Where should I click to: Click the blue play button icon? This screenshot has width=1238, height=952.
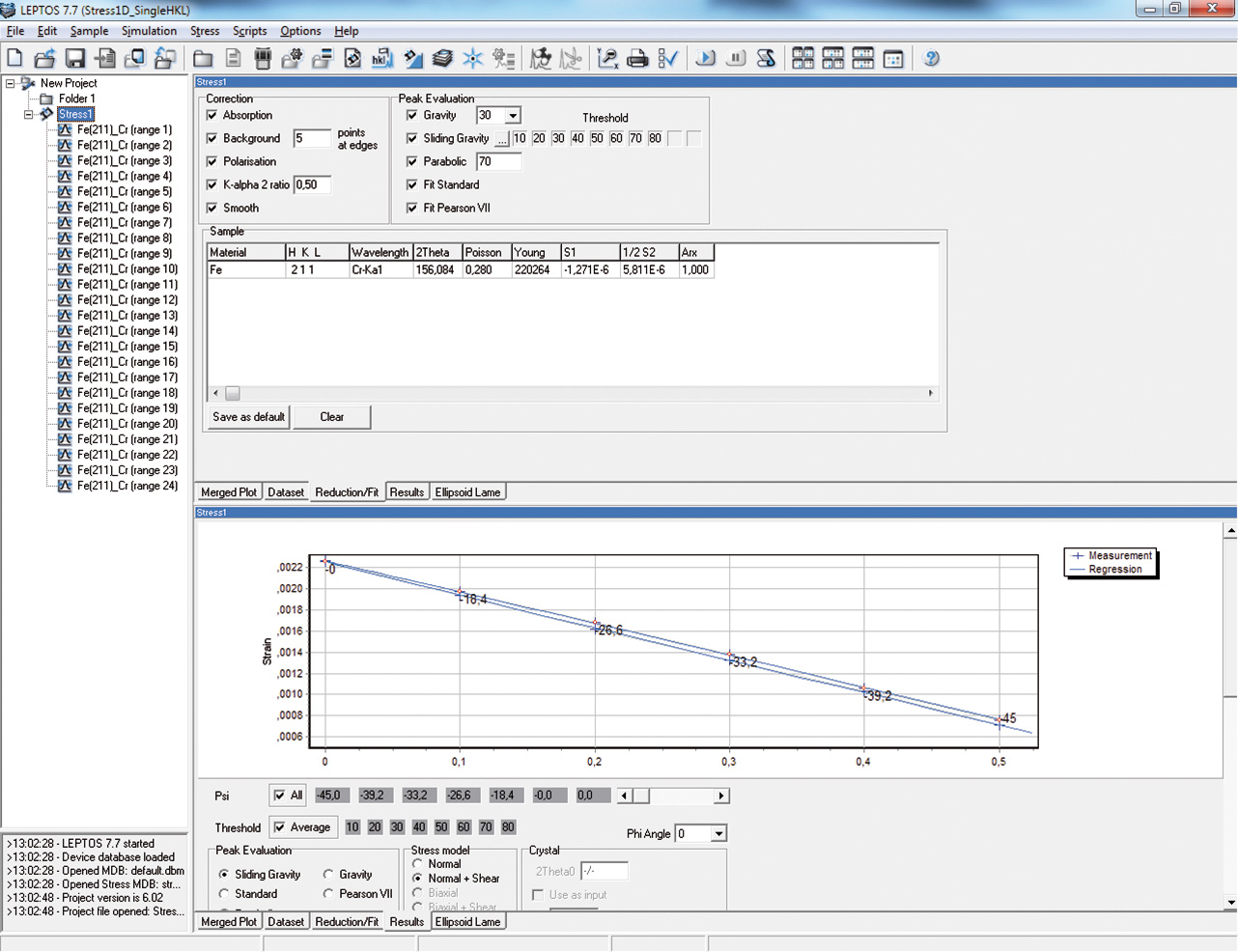point(706,59)
